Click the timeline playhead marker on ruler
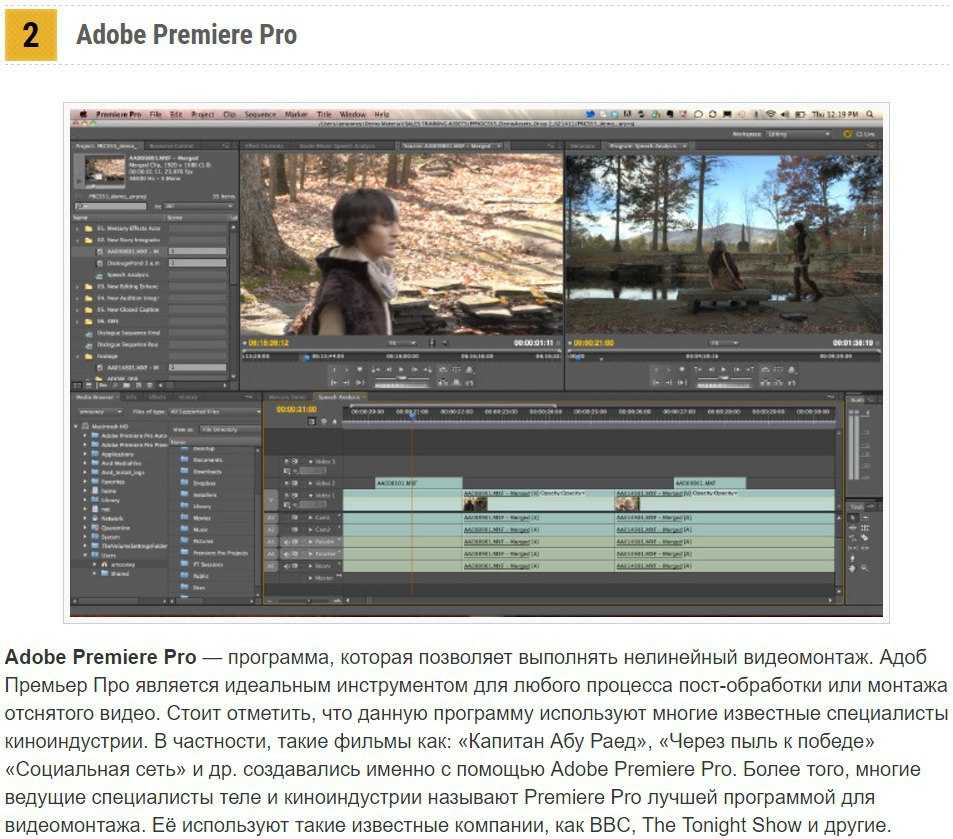The image size is (953, 839). 413,415
